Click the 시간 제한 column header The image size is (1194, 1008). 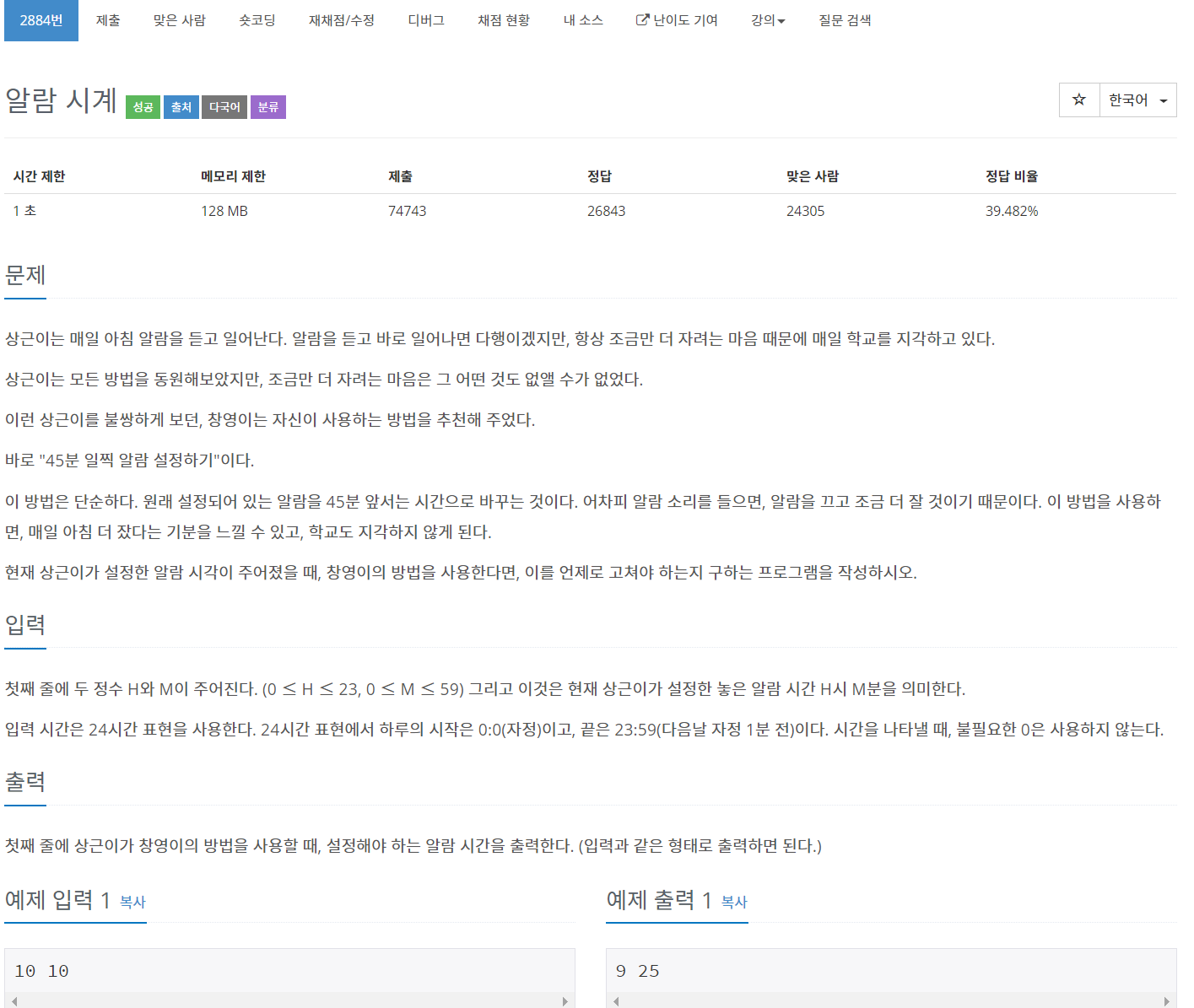click(39, 176)
